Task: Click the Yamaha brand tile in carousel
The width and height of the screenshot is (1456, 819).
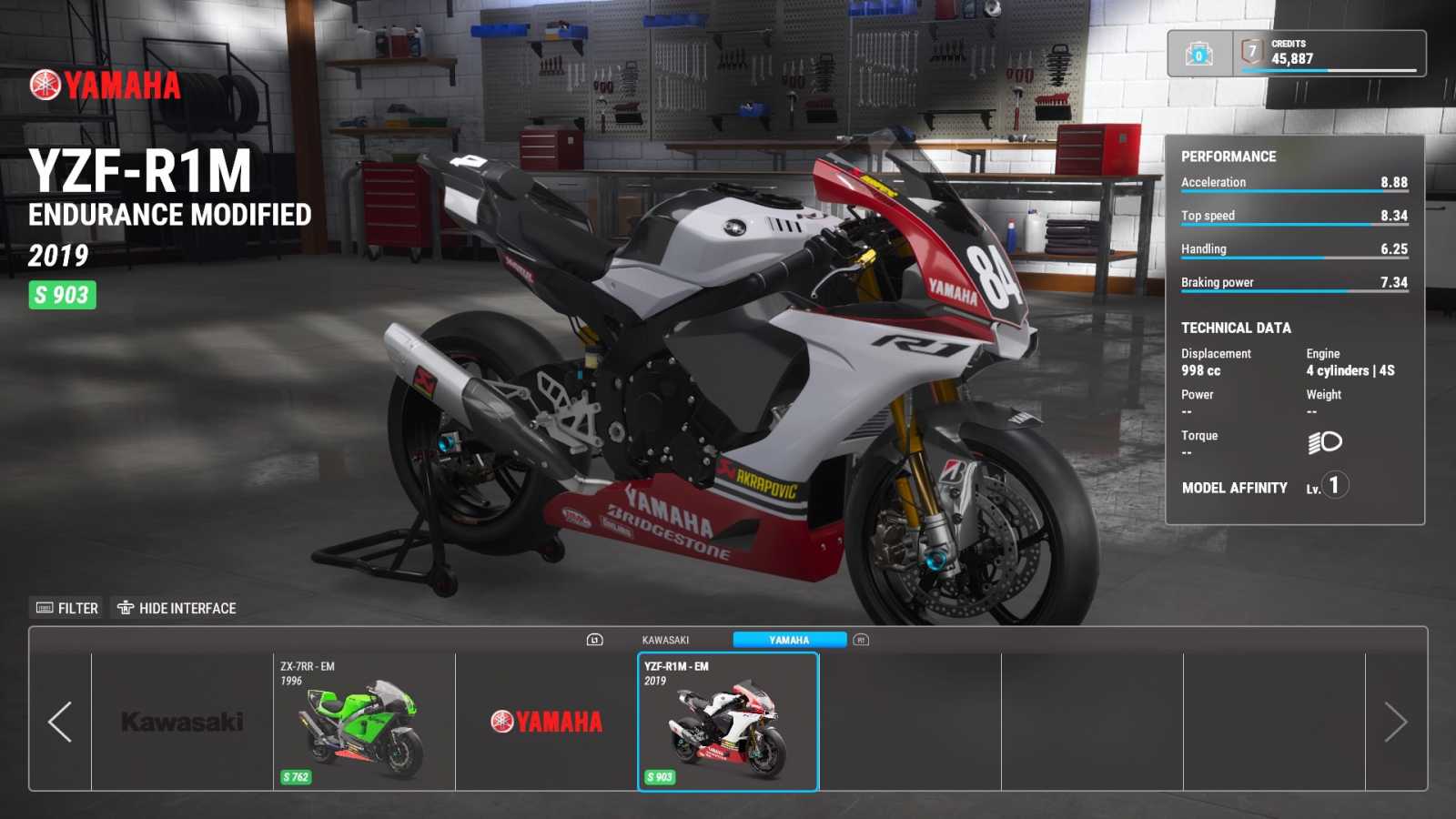Action: coord(546,722)
